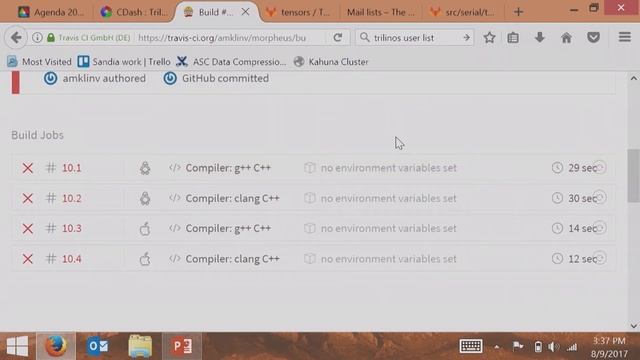Click Linux penguin icon on job 10.2

coord(145,198)
